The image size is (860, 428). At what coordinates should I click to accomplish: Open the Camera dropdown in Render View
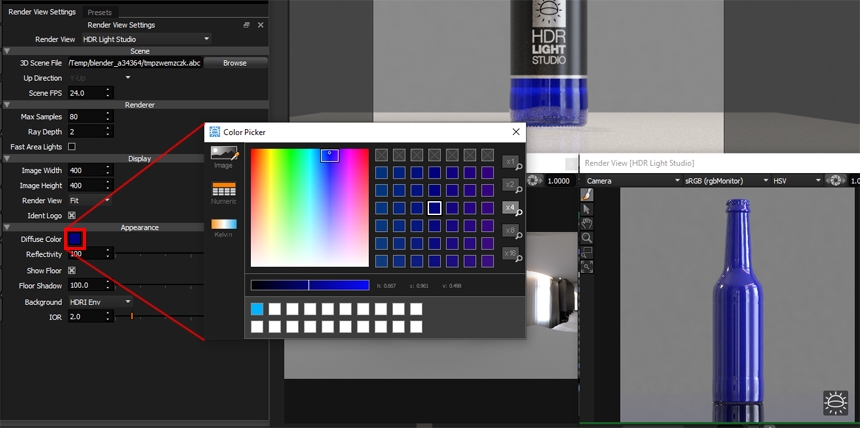(632, 181)
